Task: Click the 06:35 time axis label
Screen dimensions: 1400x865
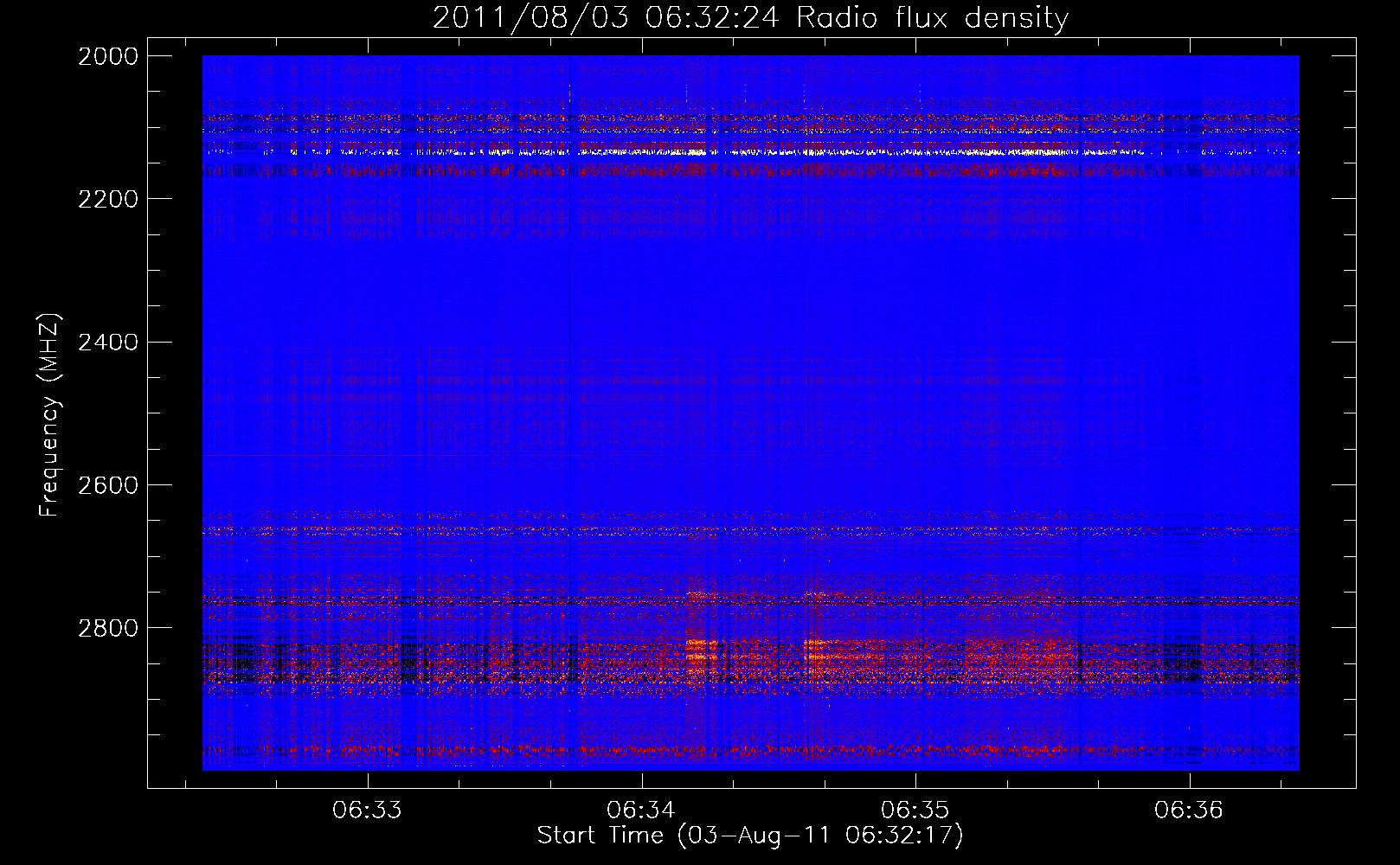Action: point(915,810)
